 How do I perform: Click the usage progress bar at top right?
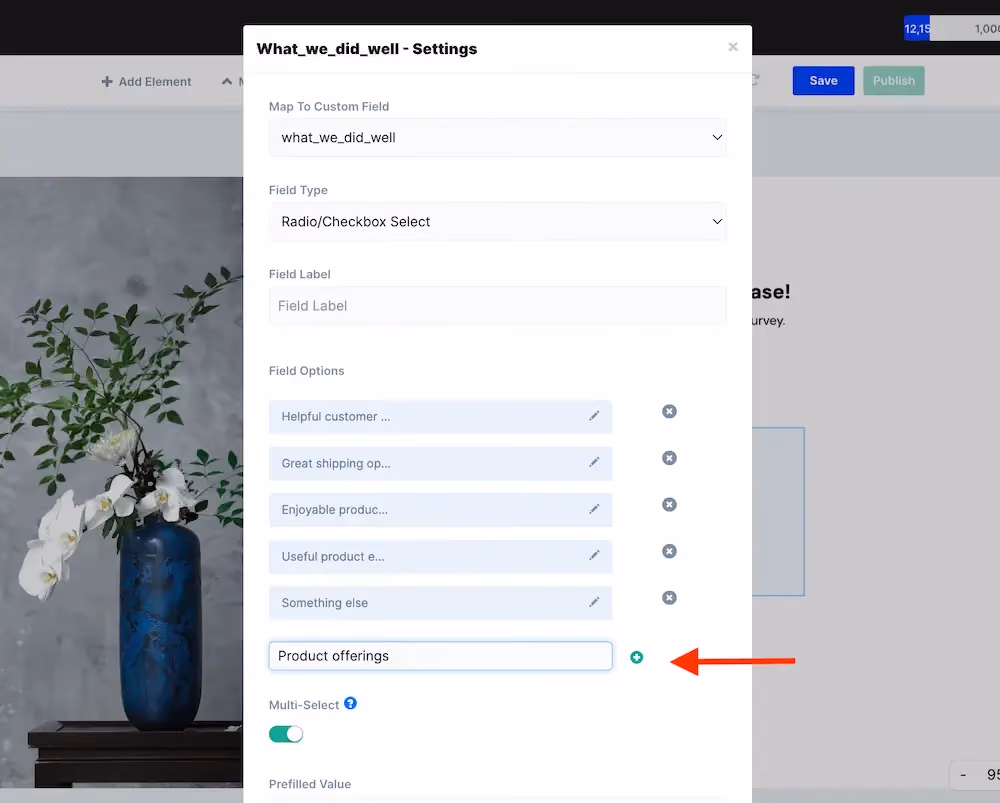pos(952,29)
